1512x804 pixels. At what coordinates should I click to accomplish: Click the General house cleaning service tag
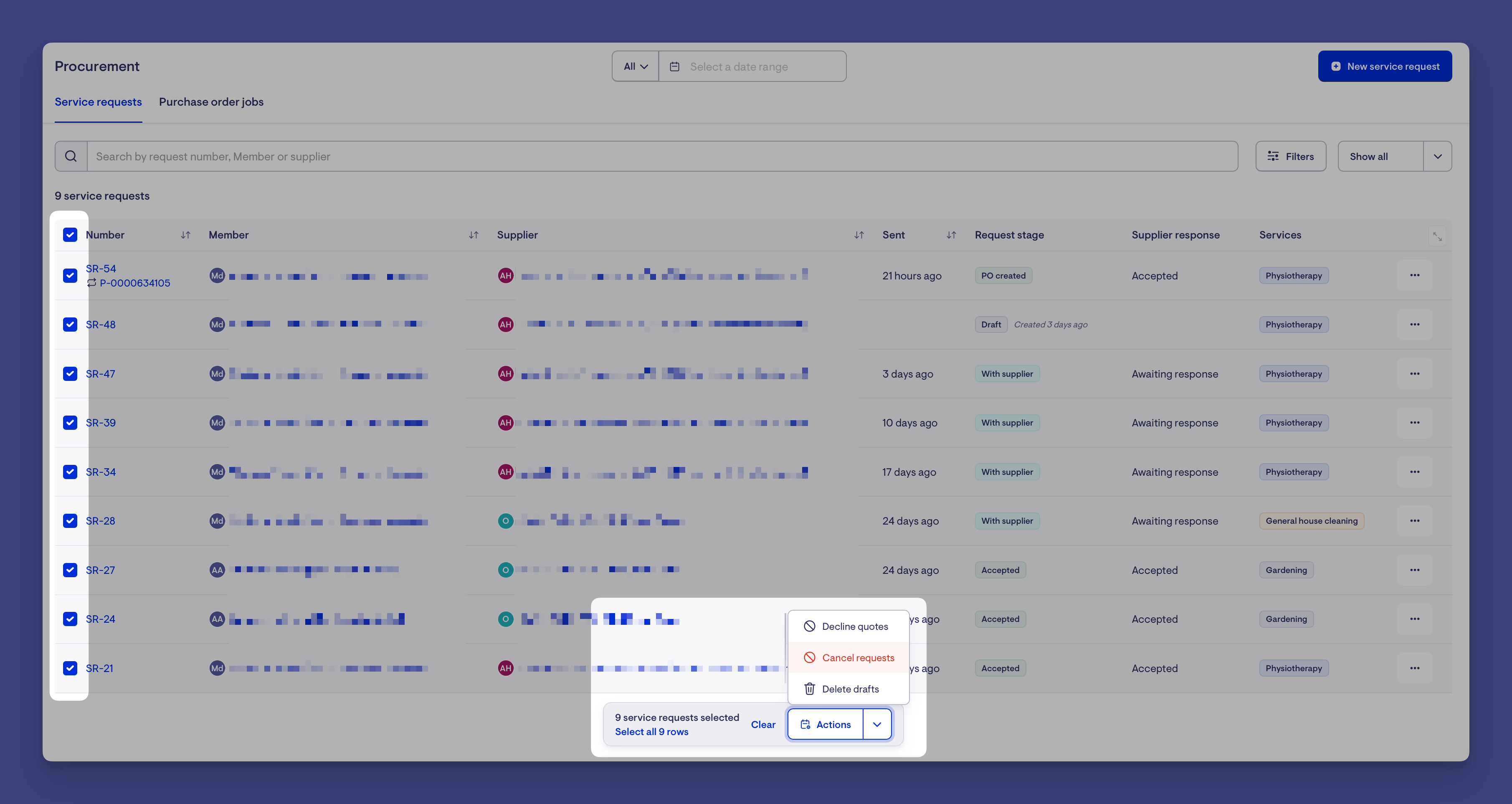[x=1311, y=520]
